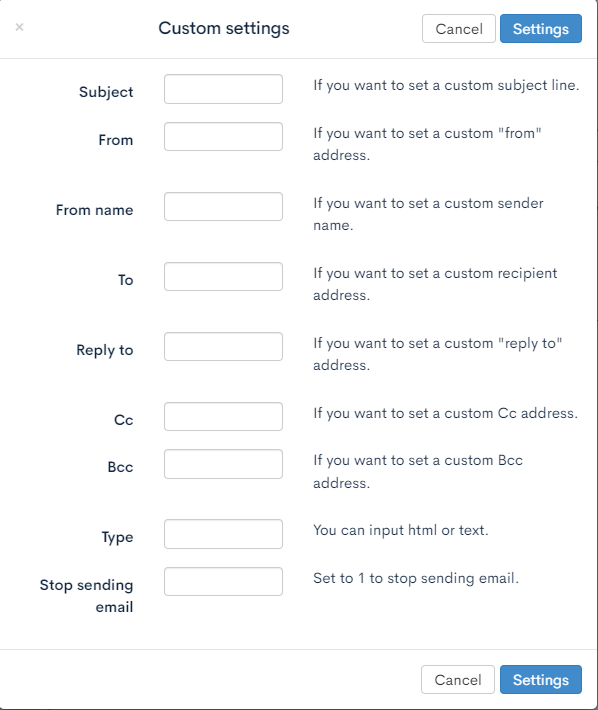The height and width of the screenshot is (710, 598).
Task: Click the Stop sending email label
Action: pyautogui.click(x=86, y=596)
